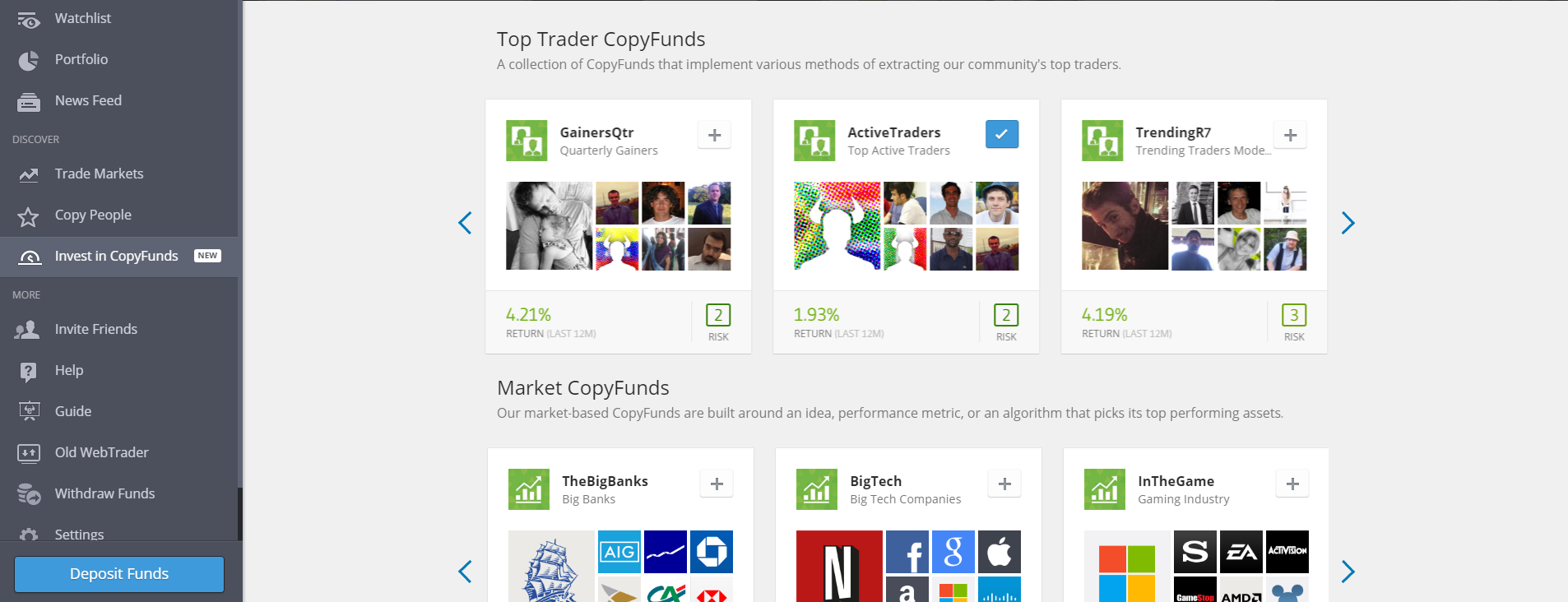
Task: Click the Invite Friends people icon
Action: (x=28, y=330)
